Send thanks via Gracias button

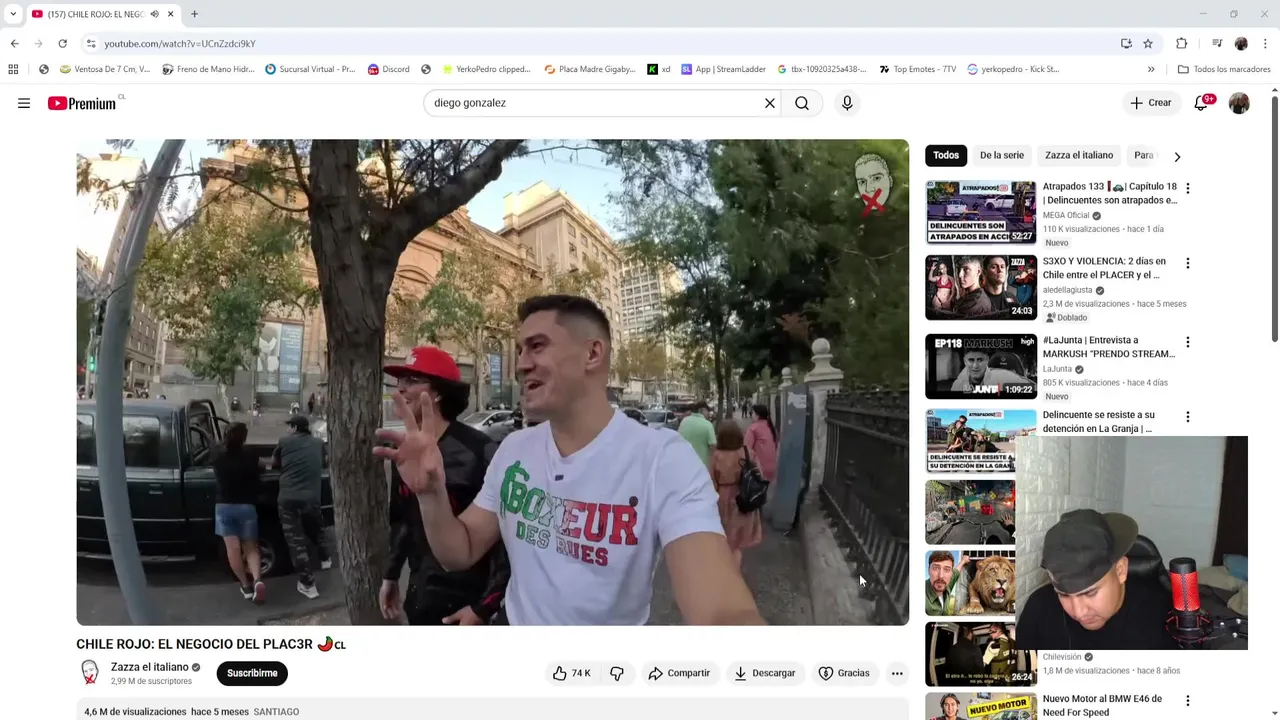coord(844,673)
